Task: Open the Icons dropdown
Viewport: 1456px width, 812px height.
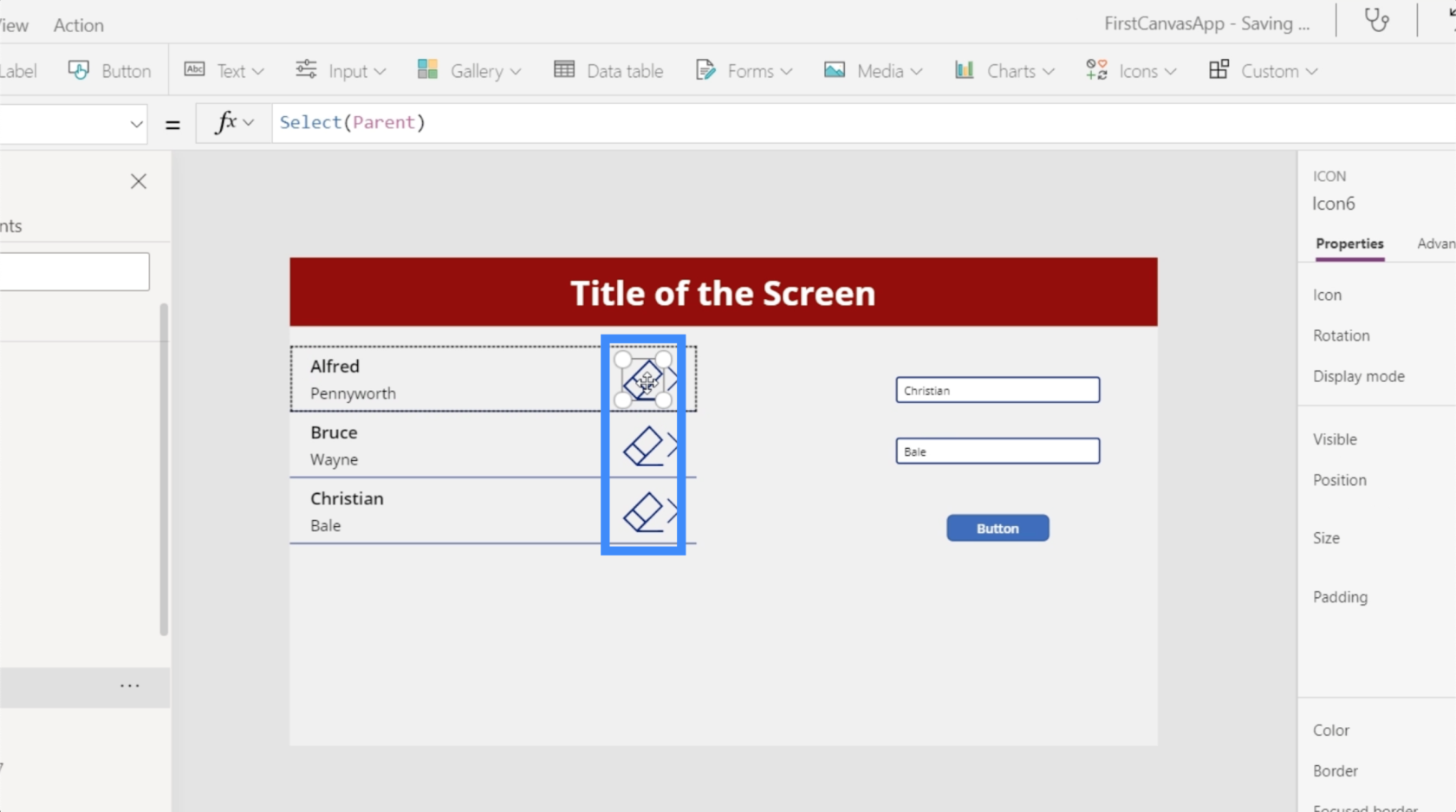Action: point(1131,71)
